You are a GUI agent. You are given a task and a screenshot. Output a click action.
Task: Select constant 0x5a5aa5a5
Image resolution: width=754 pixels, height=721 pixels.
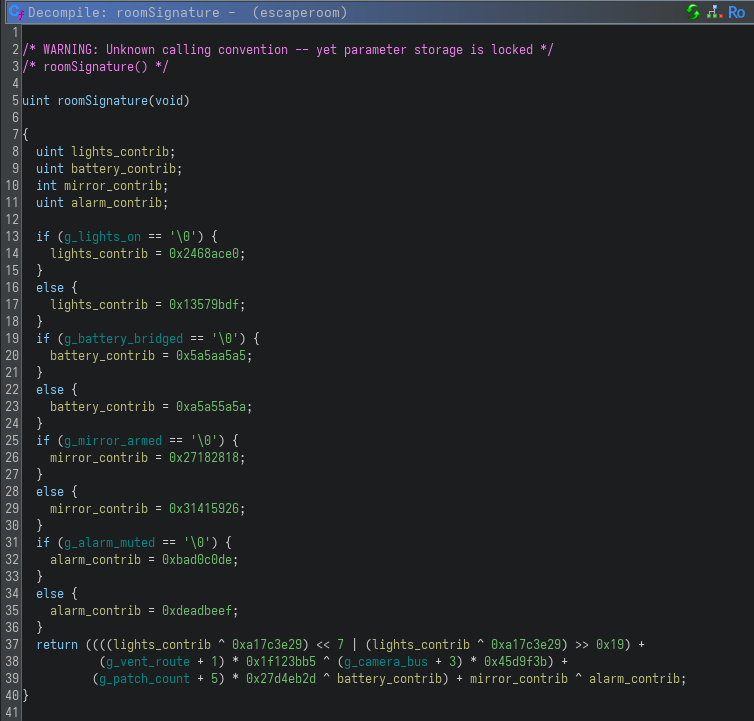point(211,355)
